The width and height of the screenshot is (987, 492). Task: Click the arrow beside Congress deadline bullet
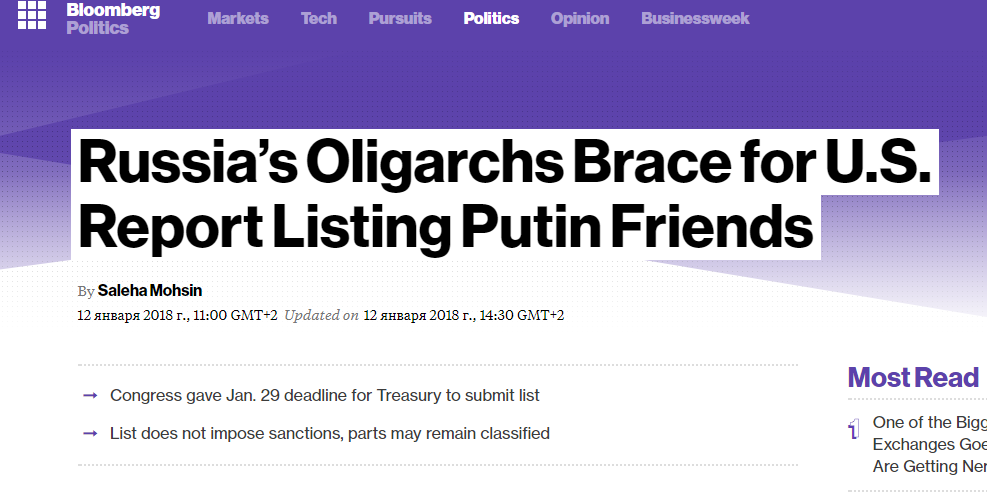click(91, 396)
